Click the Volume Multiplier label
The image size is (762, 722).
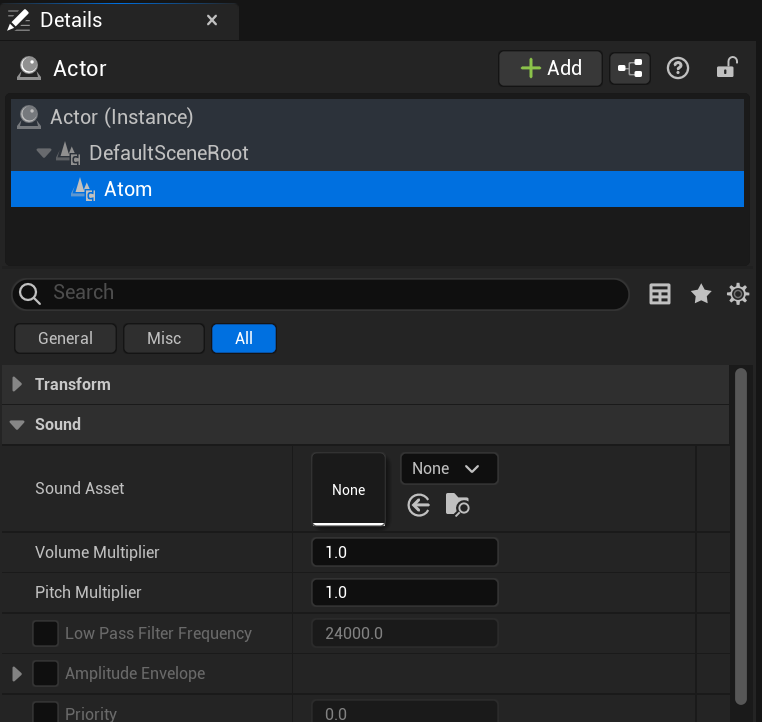[97, 552]
